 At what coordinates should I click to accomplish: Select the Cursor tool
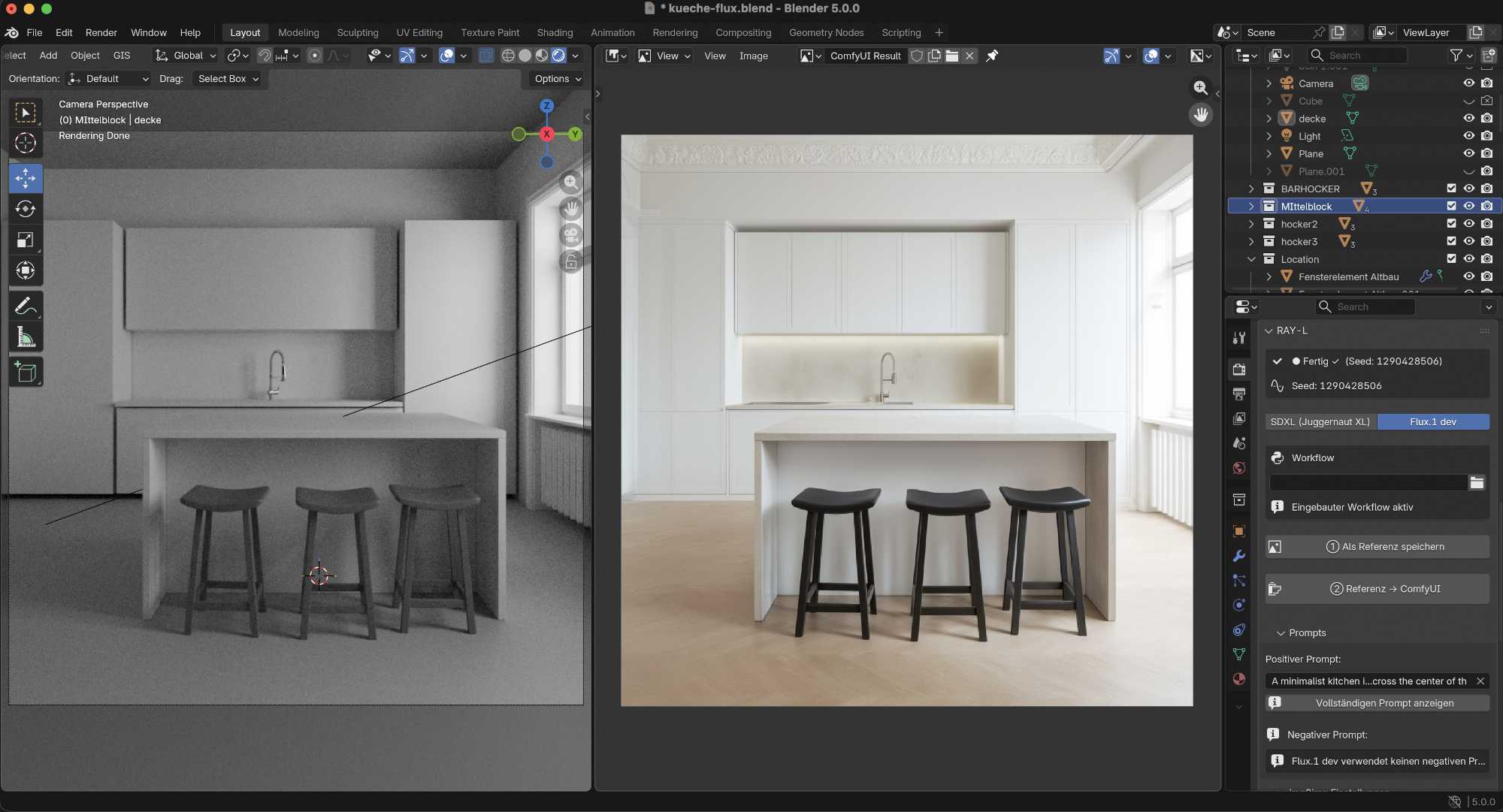point(26,143)
